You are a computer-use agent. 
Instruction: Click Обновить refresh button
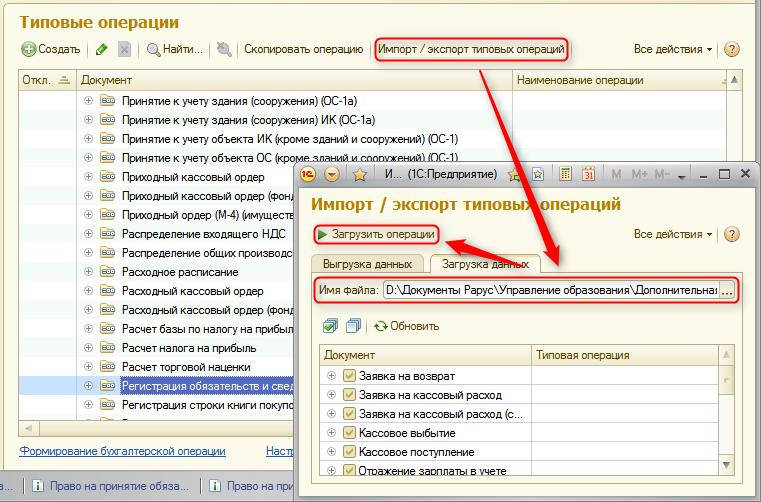[x=406, y=326]
